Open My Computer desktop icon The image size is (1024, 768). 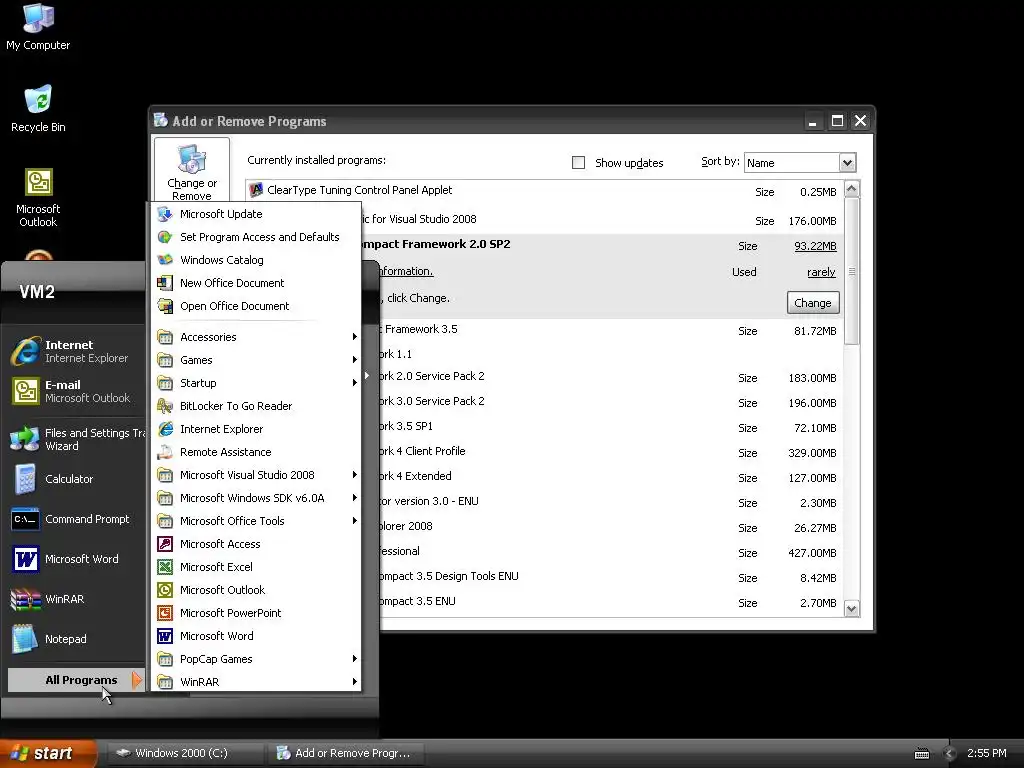pyautogui.click(x=38, y=27)
